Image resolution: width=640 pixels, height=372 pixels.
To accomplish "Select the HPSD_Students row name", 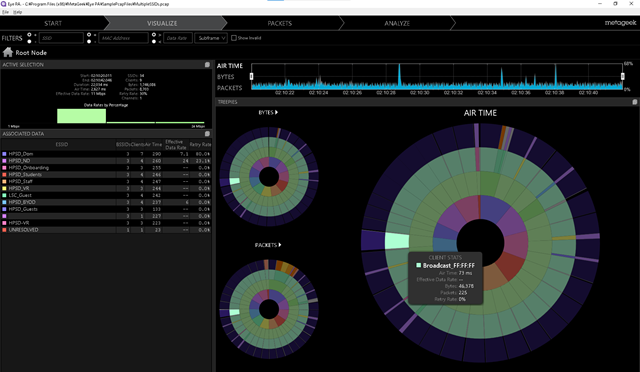I will 25,175.
